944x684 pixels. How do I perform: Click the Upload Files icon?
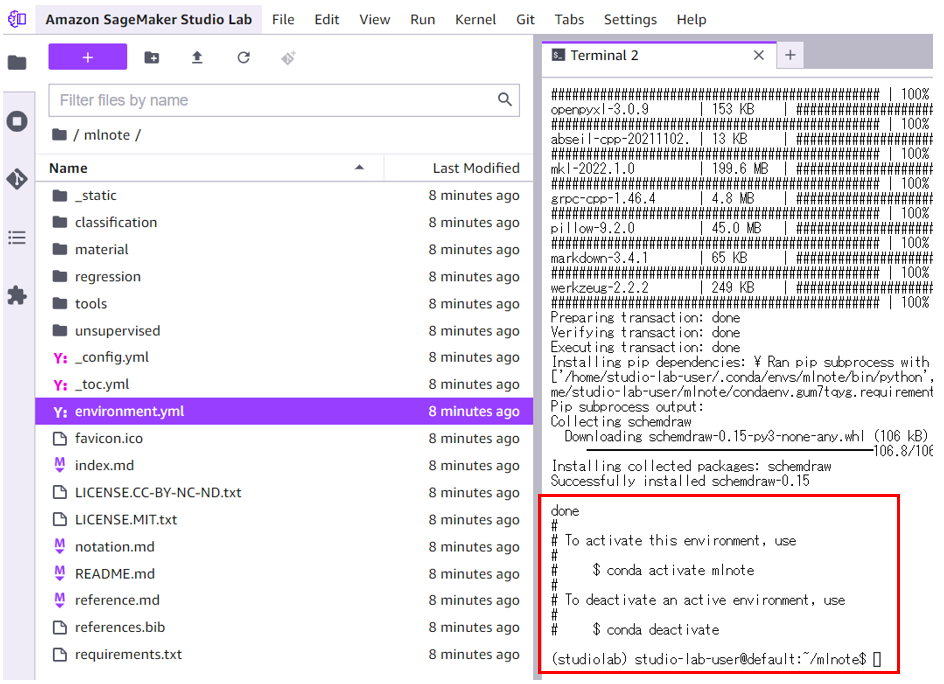click(x=197, y=58)
